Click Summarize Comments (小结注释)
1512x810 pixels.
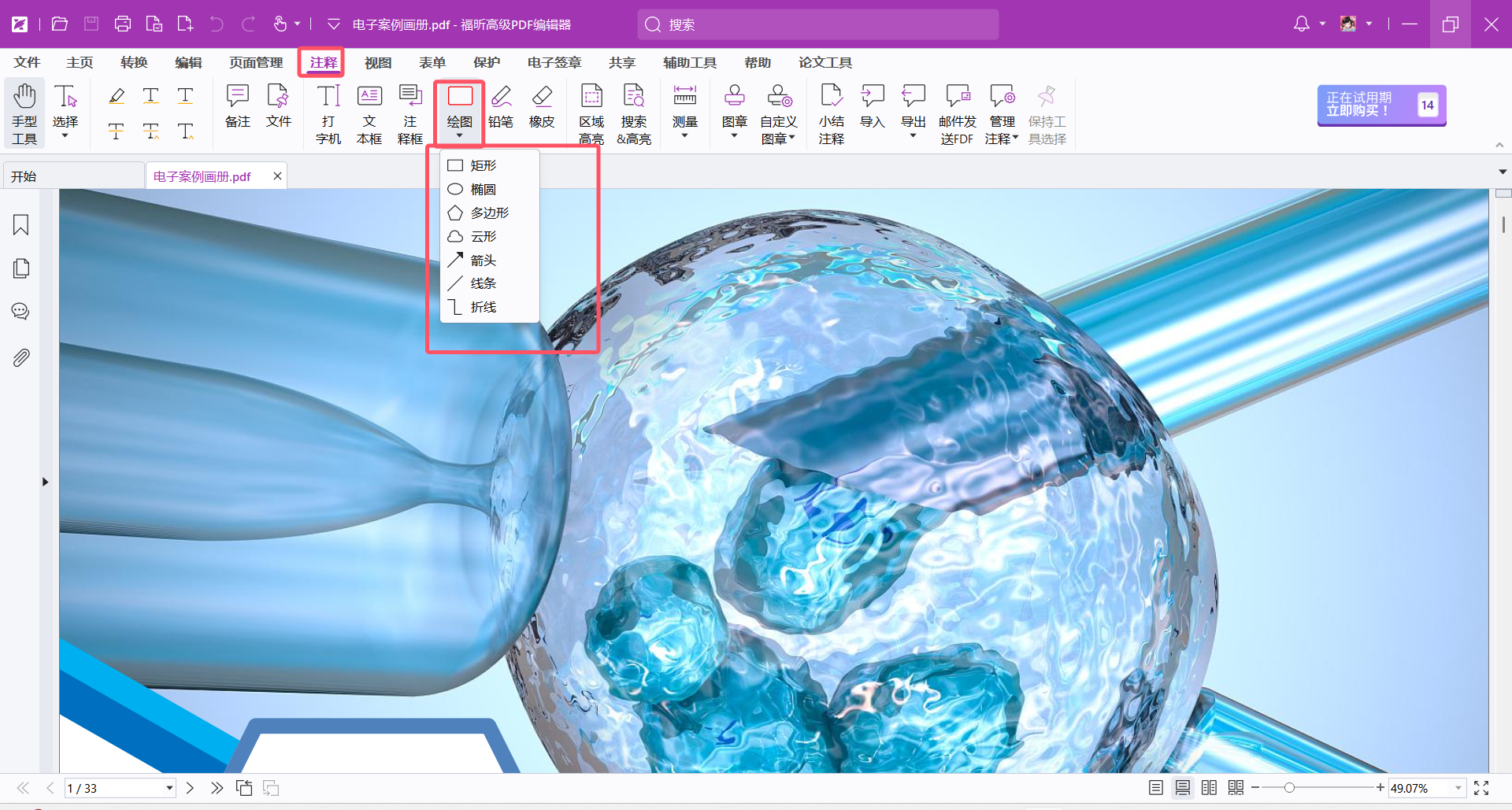tap(832, 113)
